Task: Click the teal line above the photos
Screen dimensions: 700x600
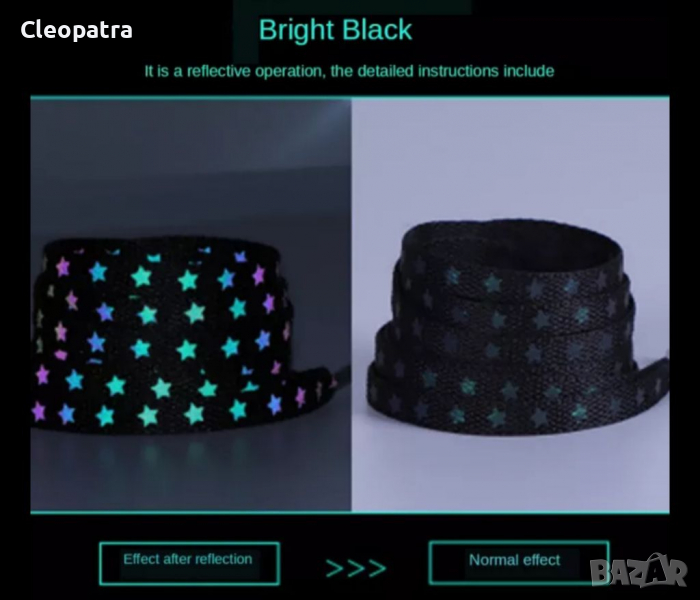Action: tap(350, 97)
